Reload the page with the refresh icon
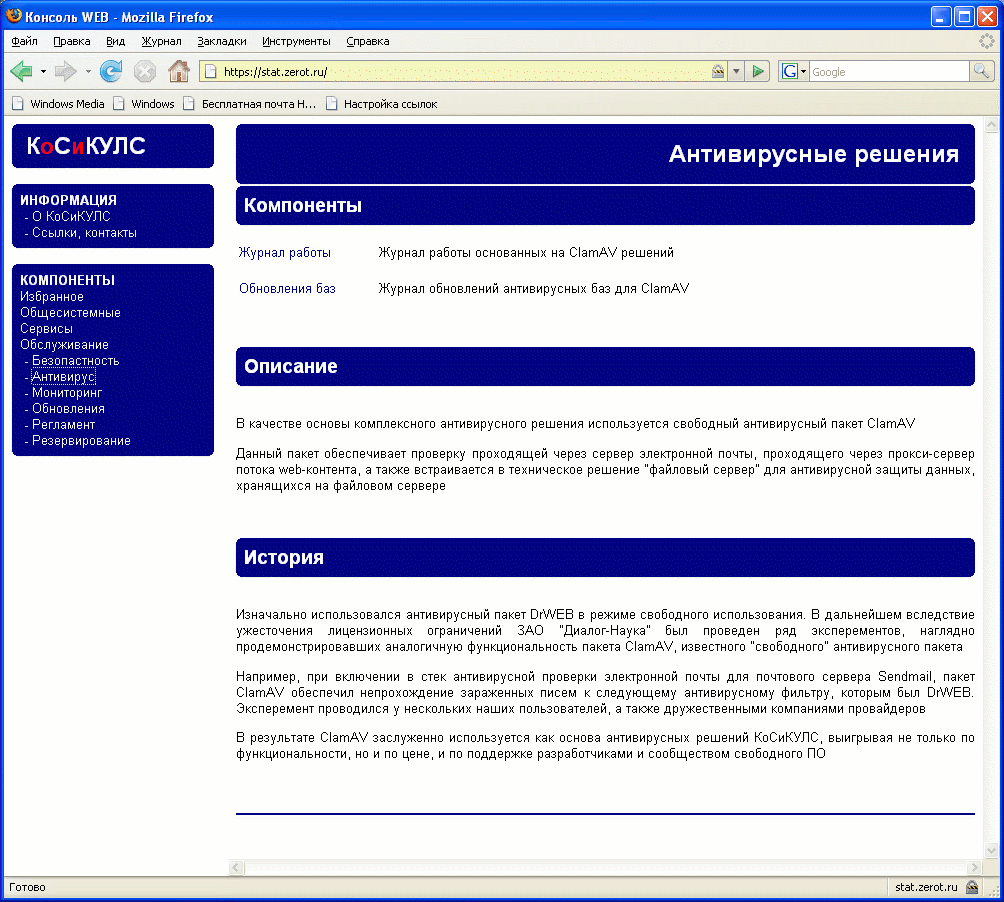 (111, 71)
